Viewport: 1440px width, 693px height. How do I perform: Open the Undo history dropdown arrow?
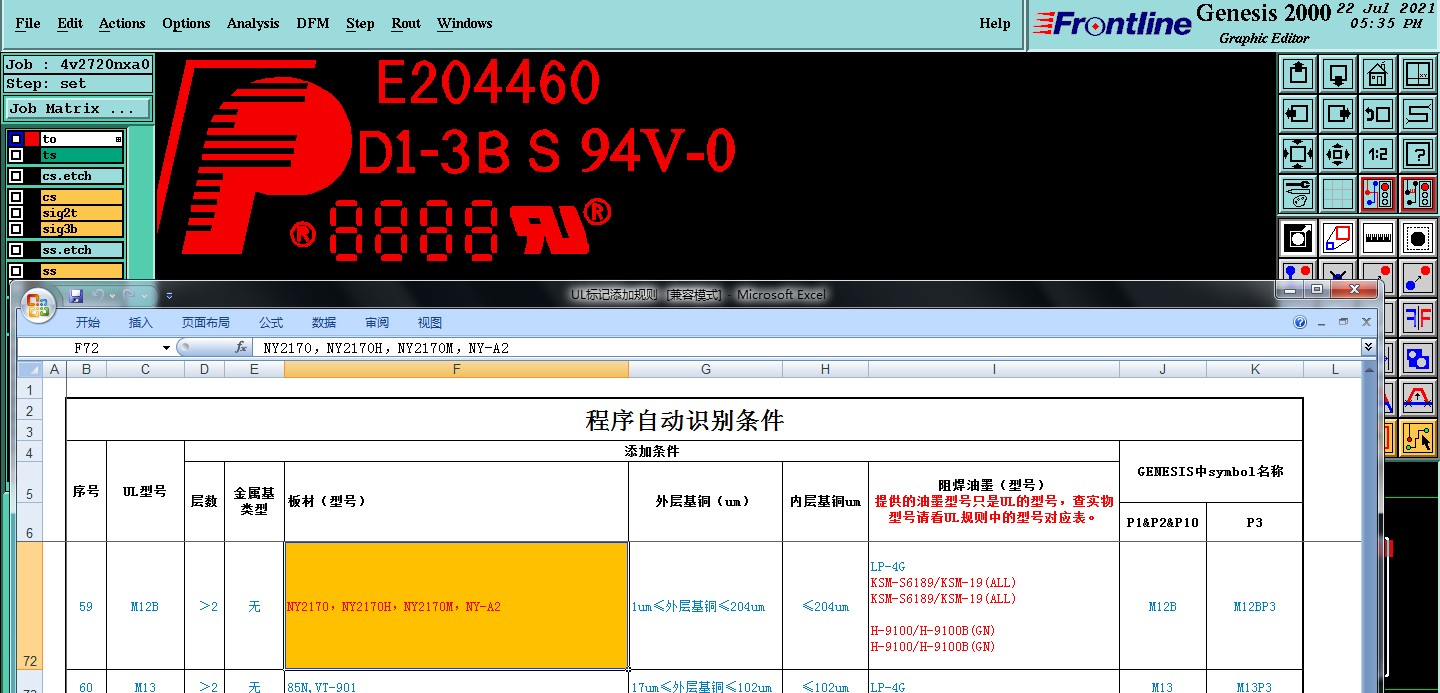coord(112,295)
